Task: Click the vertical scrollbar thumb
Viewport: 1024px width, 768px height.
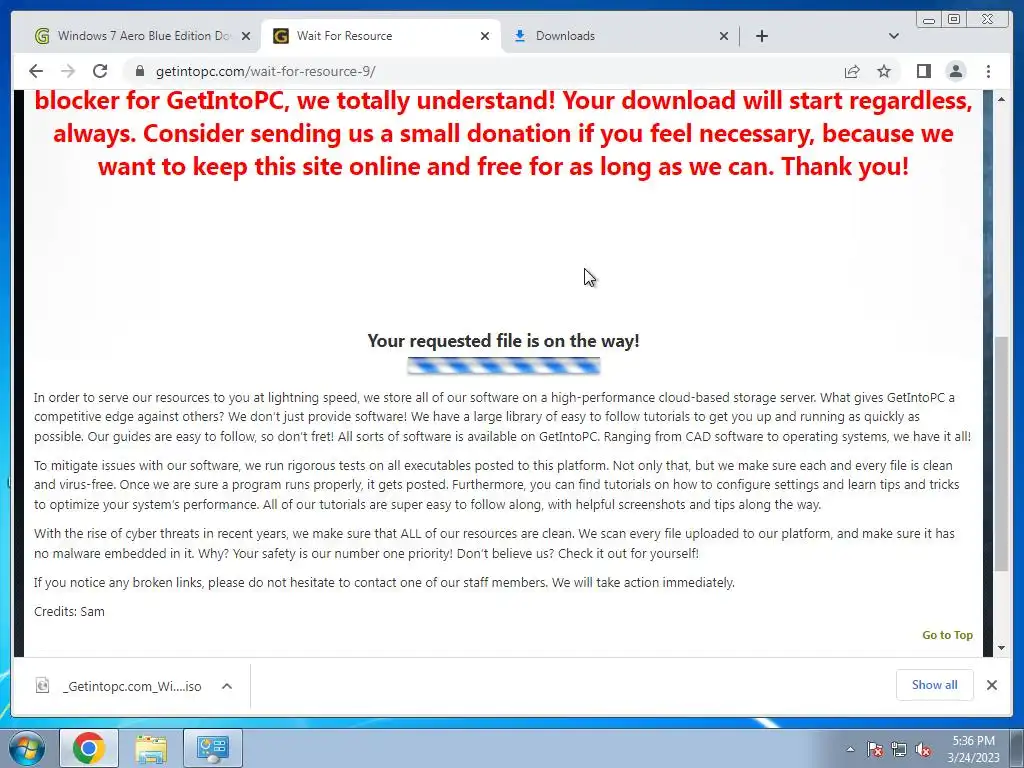Action: (1001, 454)
